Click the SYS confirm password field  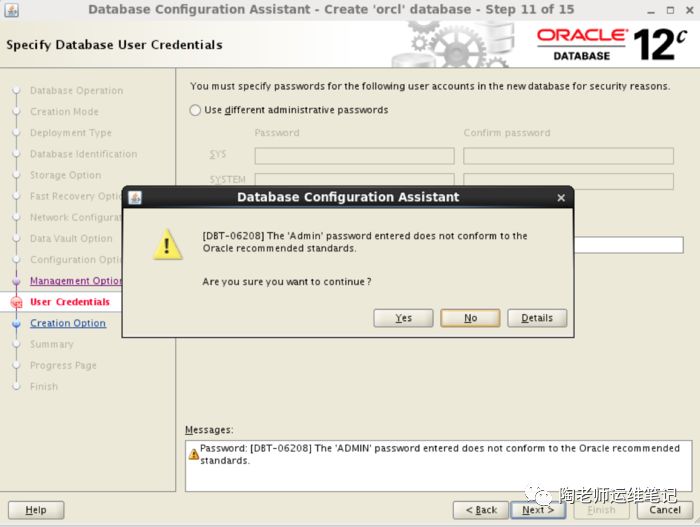coord(568,156)
